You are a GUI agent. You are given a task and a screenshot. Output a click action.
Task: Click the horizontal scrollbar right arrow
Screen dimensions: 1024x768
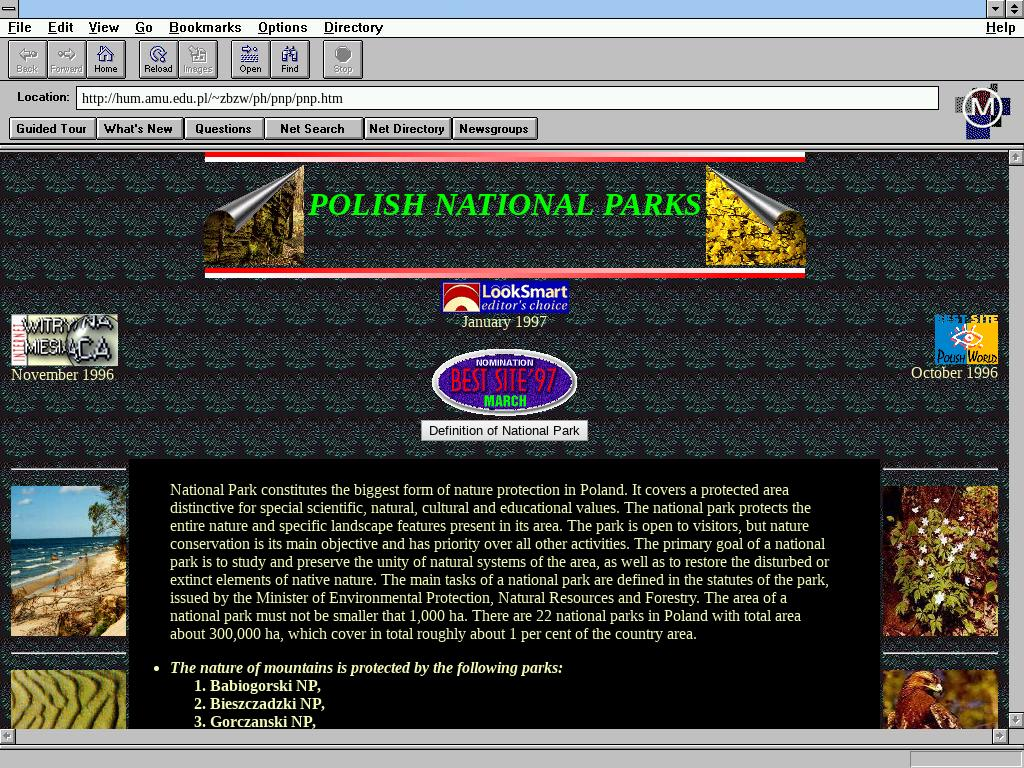tap(999, 736)
